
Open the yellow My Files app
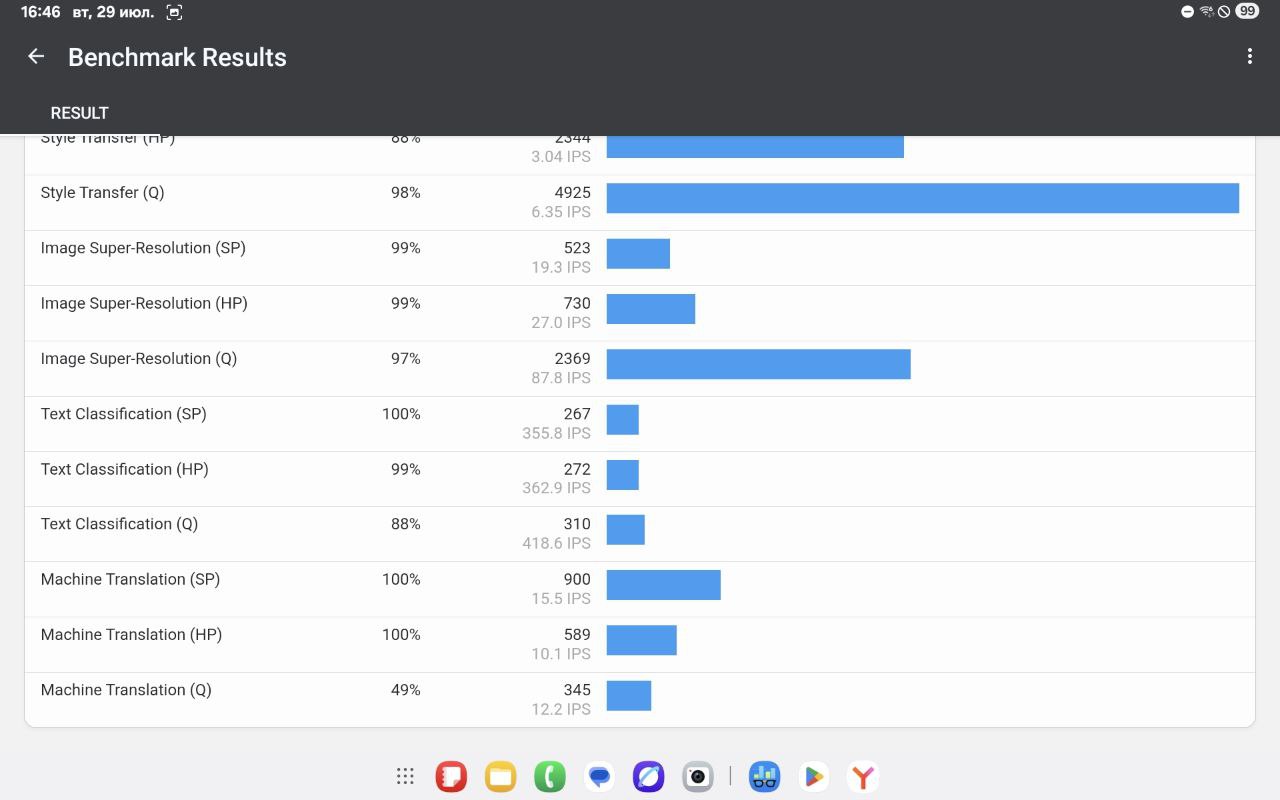500,776
